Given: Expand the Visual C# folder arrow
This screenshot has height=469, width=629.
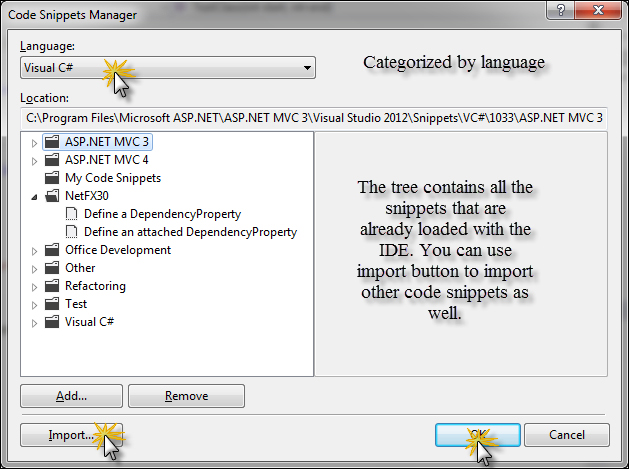Looking at the screenshot, I should [34, 323].
